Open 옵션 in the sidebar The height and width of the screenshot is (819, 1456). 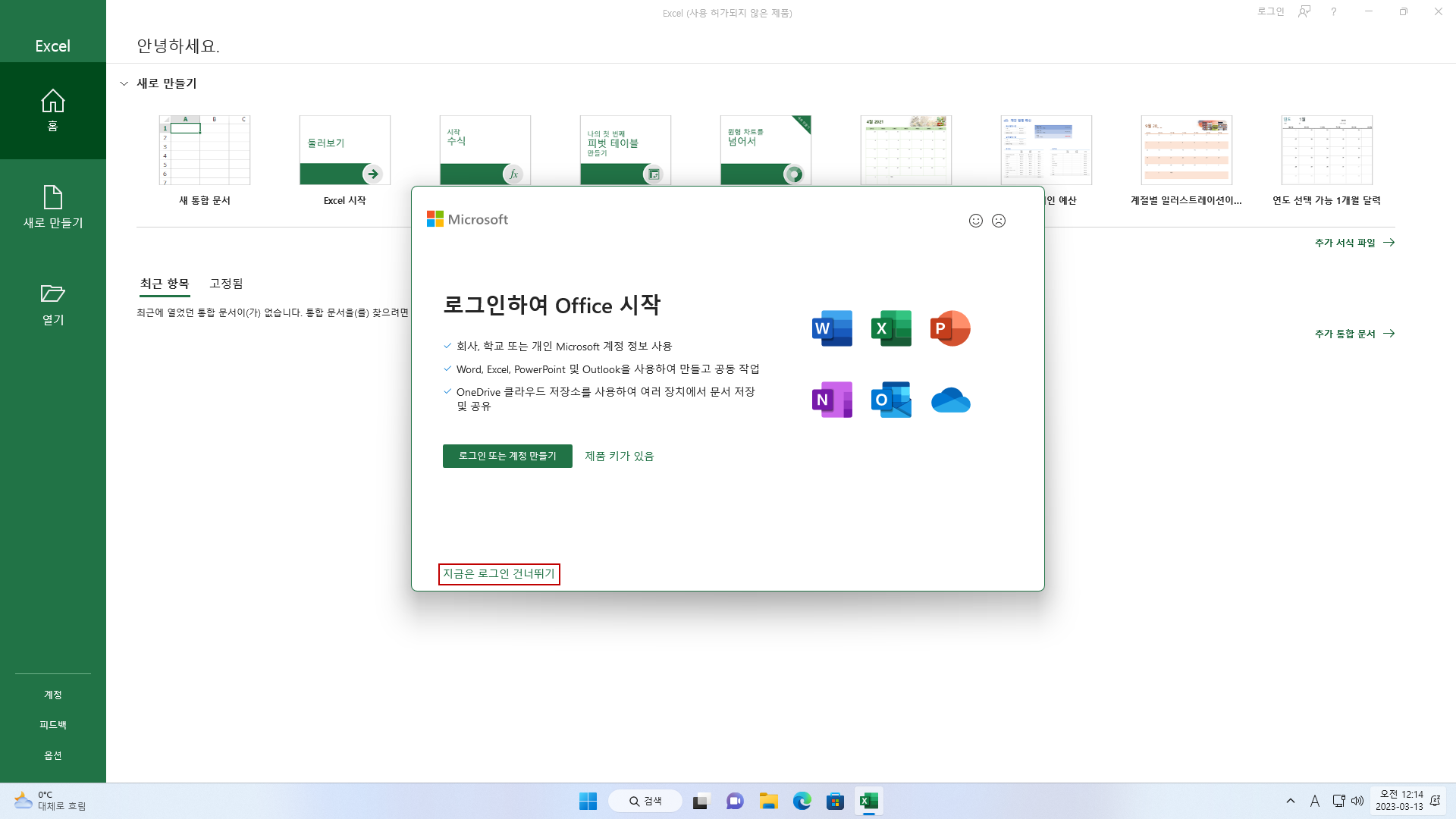(x=52, y=755)
